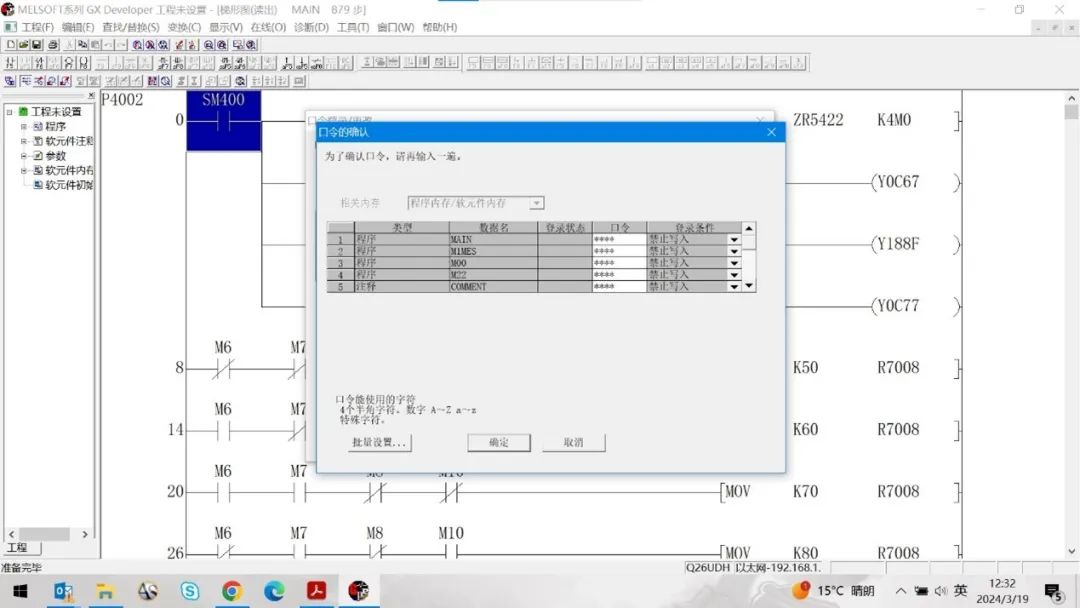Click the 批量设置... button

[x=379, y=443]
